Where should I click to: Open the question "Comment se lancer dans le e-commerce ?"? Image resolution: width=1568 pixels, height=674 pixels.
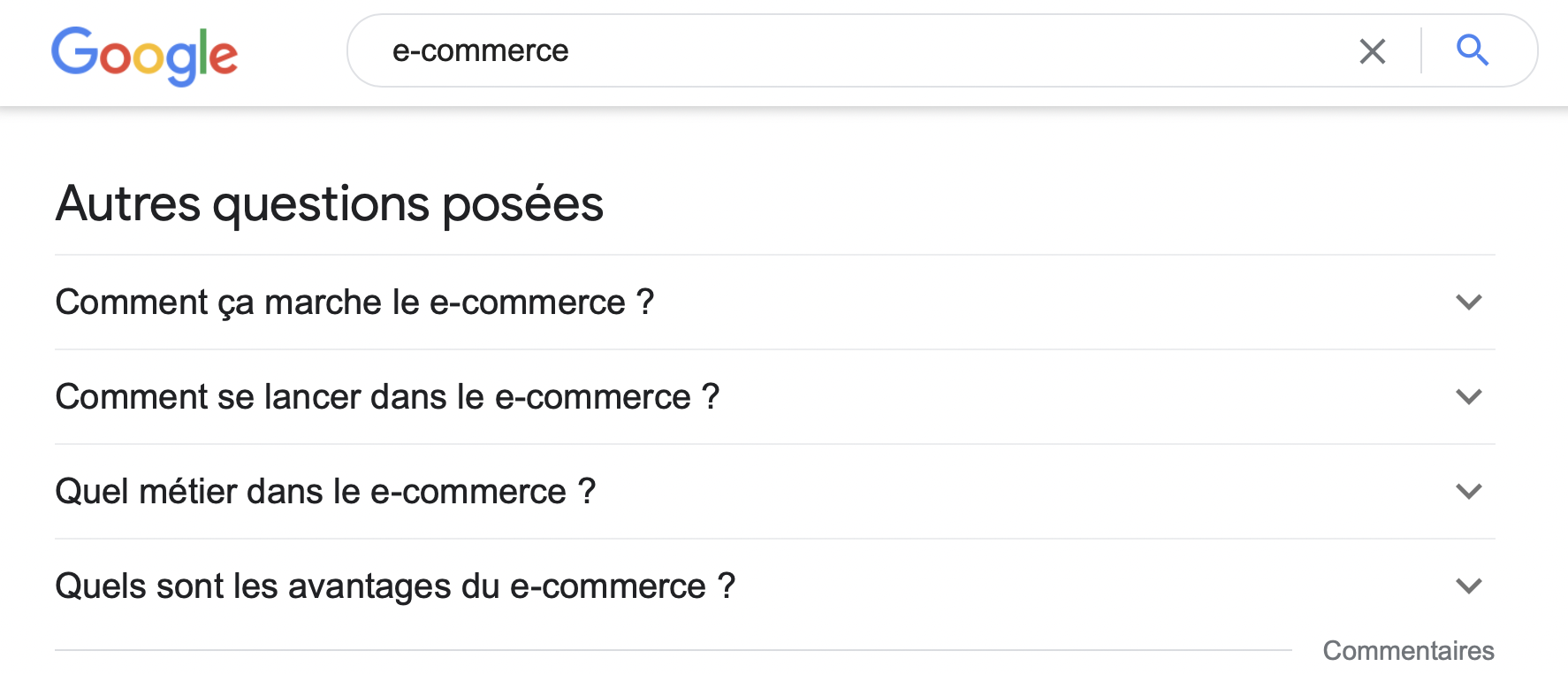click(x=387, y=397)
